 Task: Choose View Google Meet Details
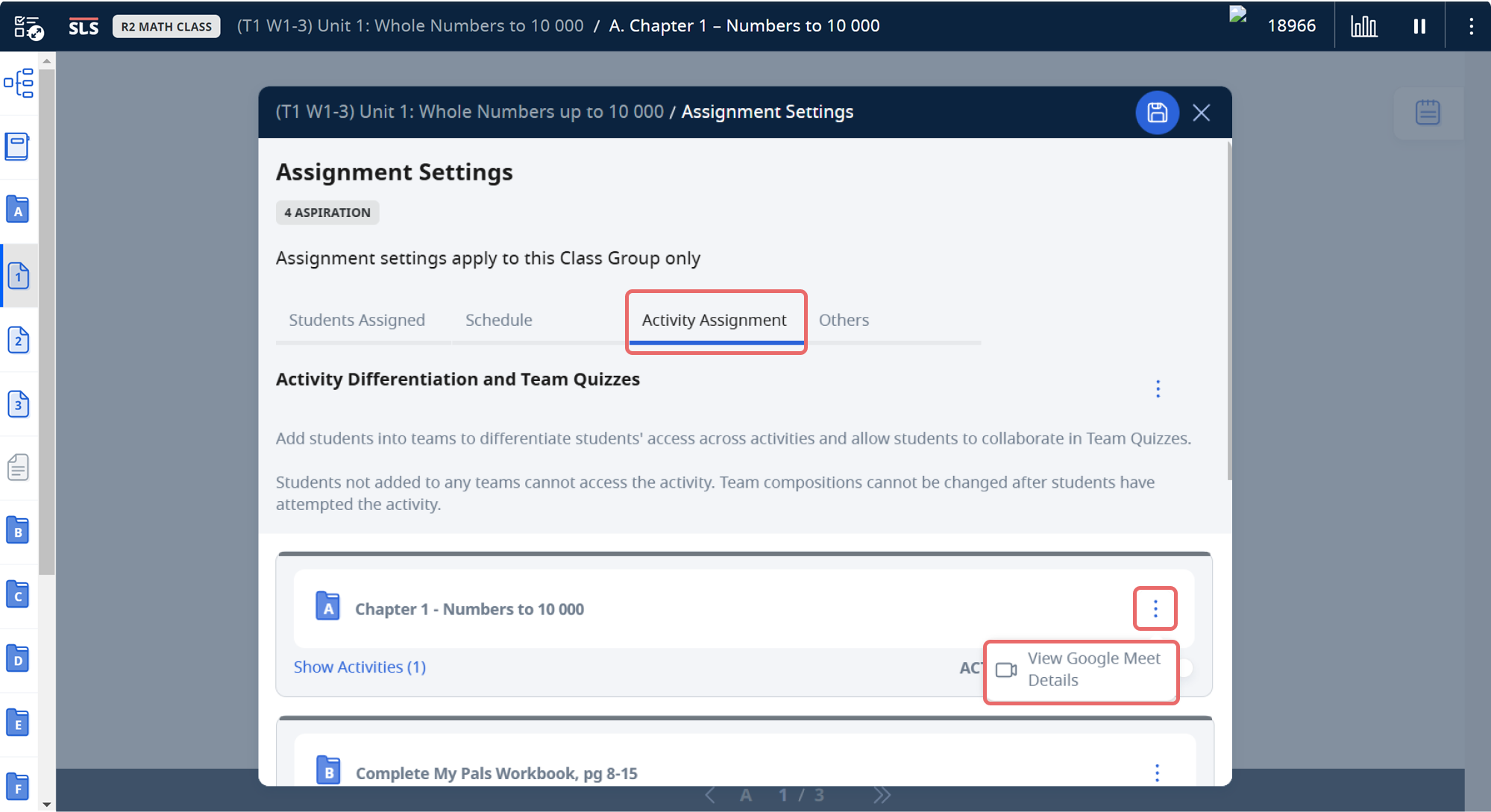pos(1081,670)
